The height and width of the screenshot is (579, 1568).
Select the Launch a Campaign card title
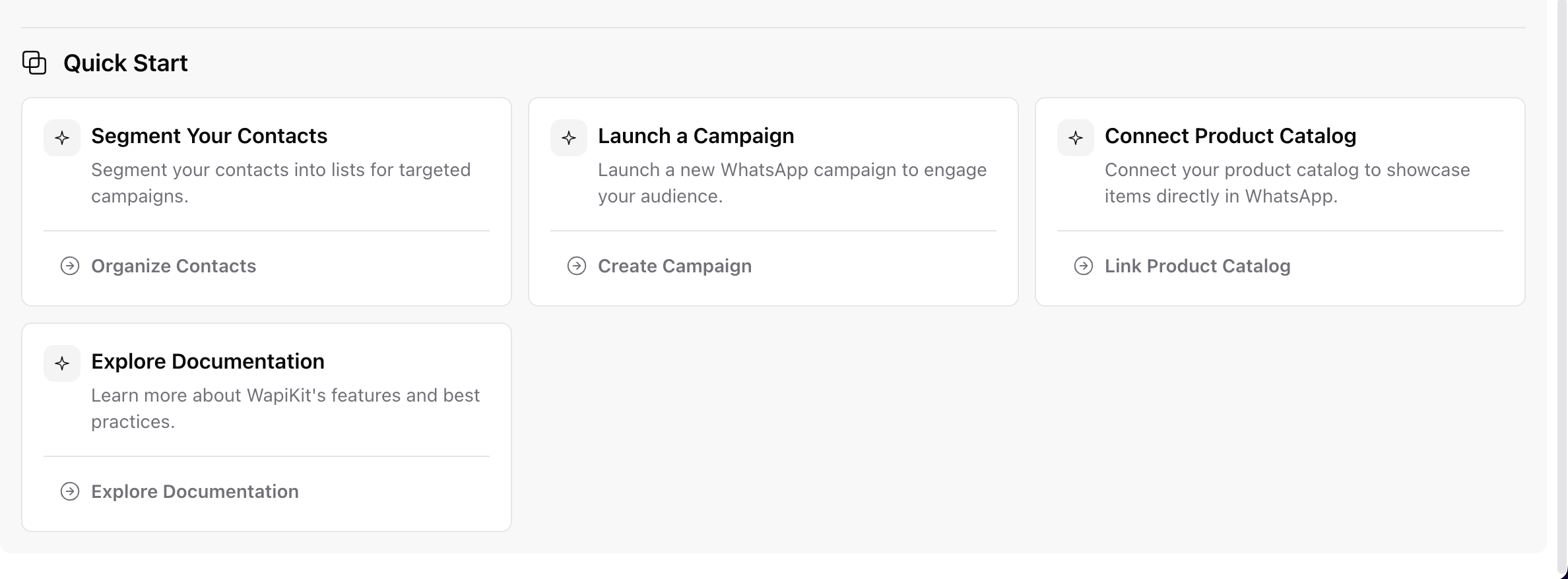click(696, 136)
